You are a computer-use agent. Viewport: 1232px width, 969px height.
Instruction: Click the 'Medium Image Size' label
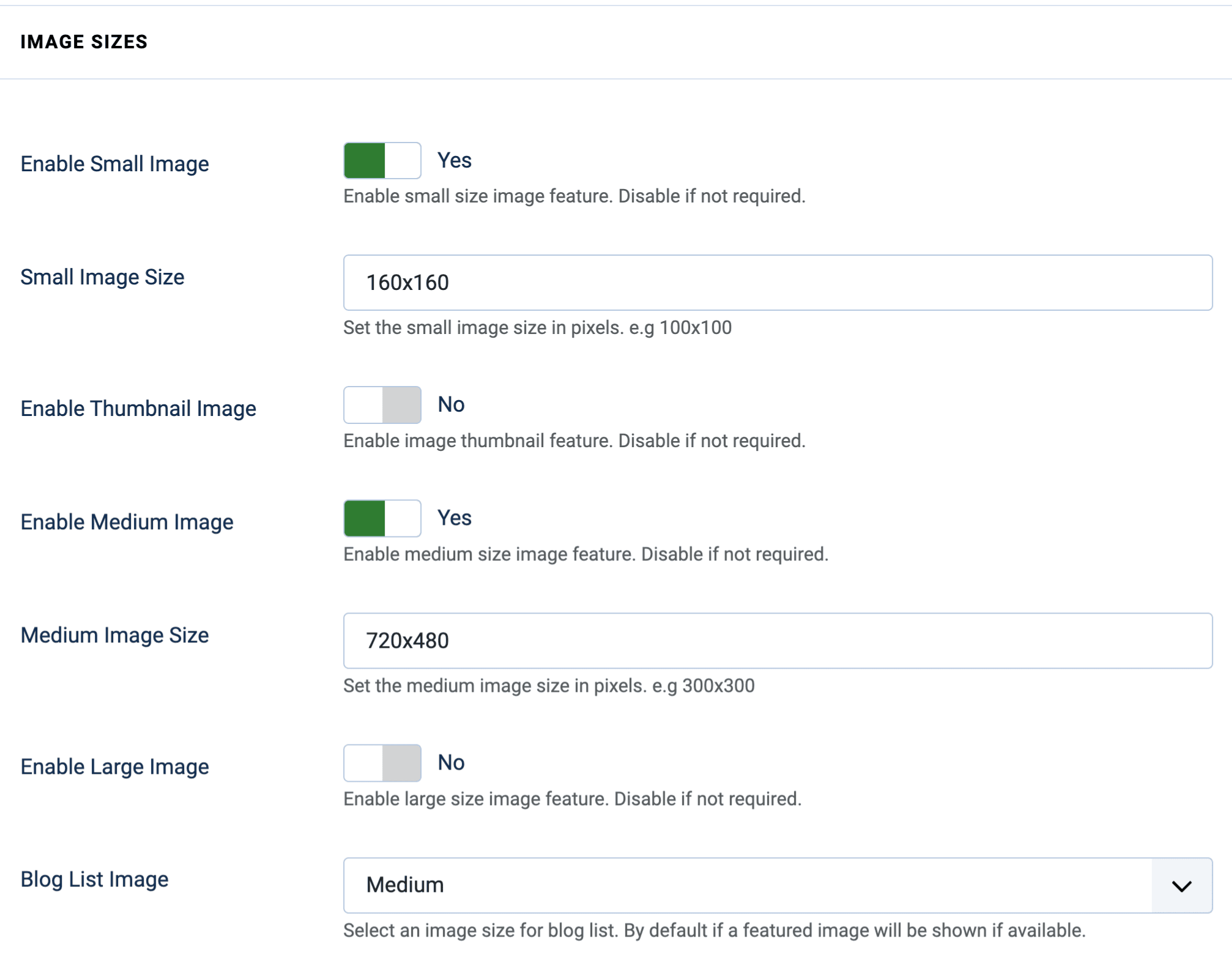(114, 635)
